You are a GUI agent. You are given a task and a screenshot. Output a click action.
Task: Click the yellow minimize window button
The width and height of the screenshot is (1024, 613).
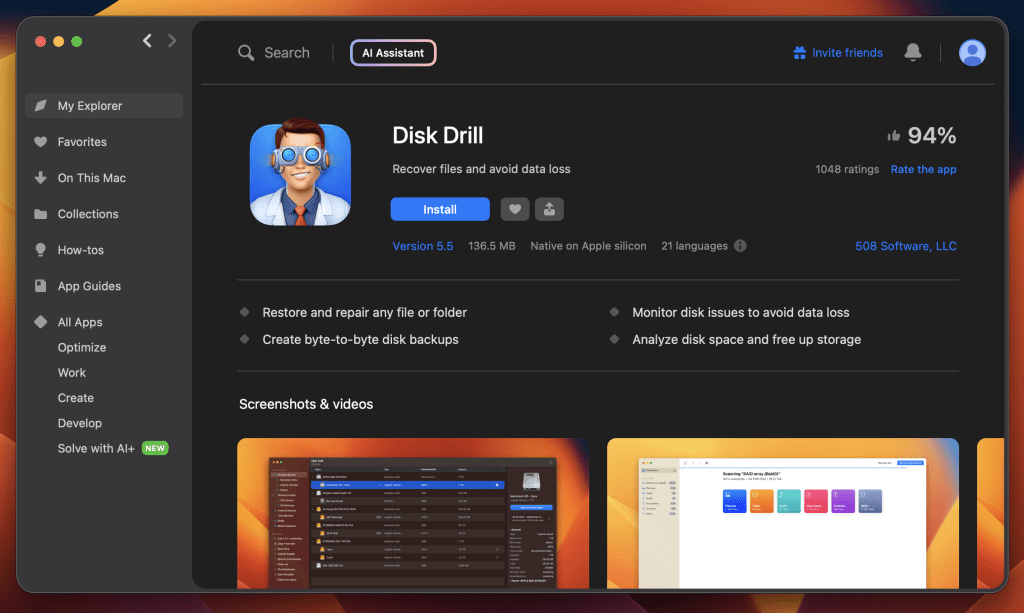58,41
